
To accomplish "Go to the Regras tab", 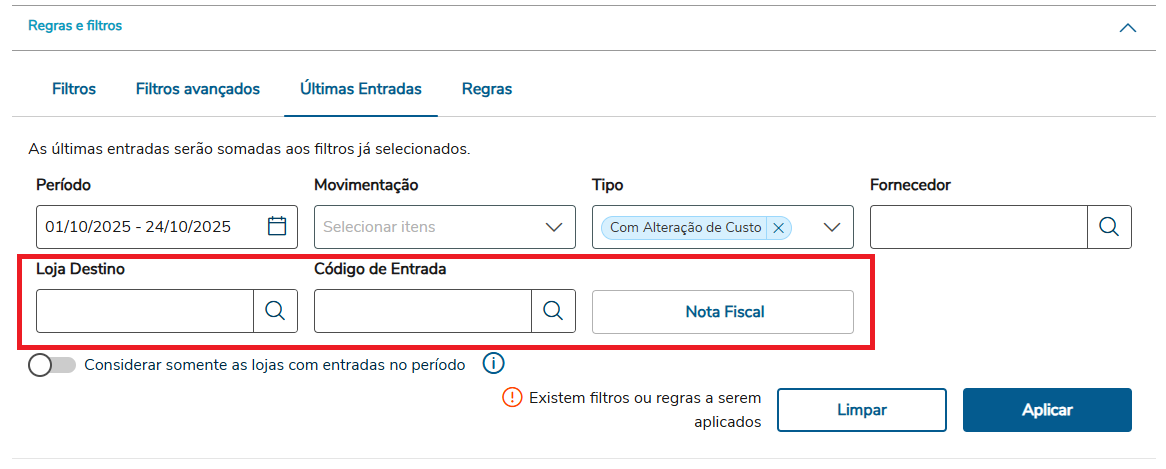I will [x=487, y=89].
